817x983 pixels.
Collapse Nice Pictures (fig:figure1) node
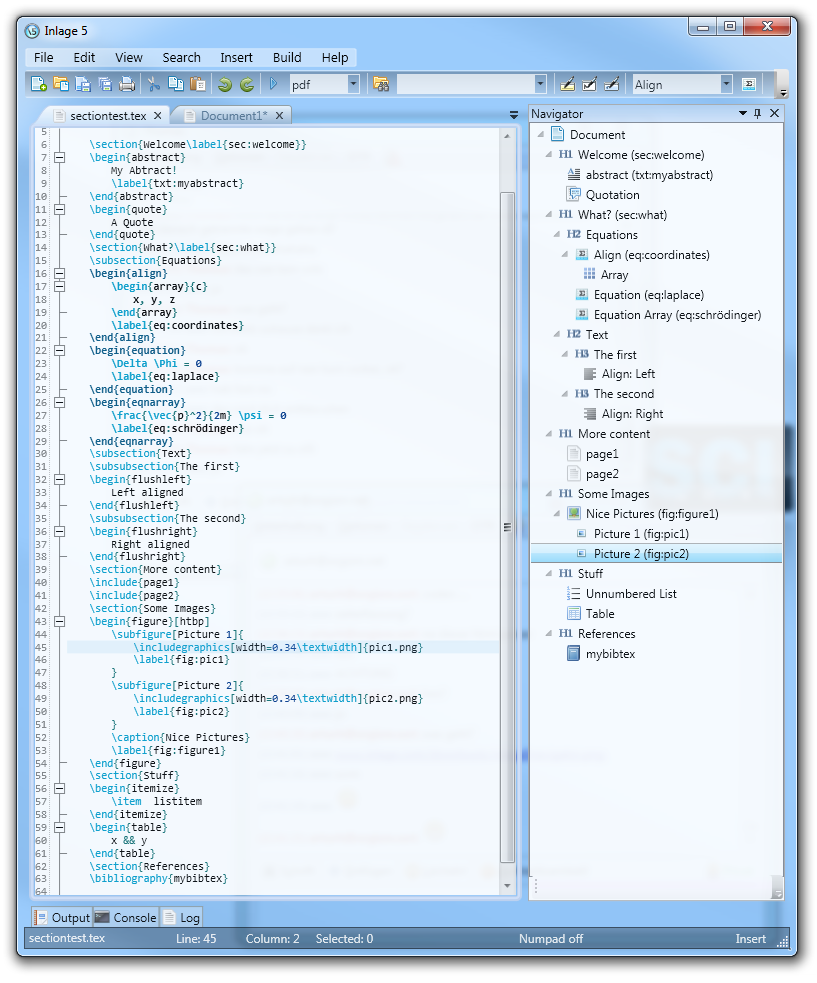(557, 513)
